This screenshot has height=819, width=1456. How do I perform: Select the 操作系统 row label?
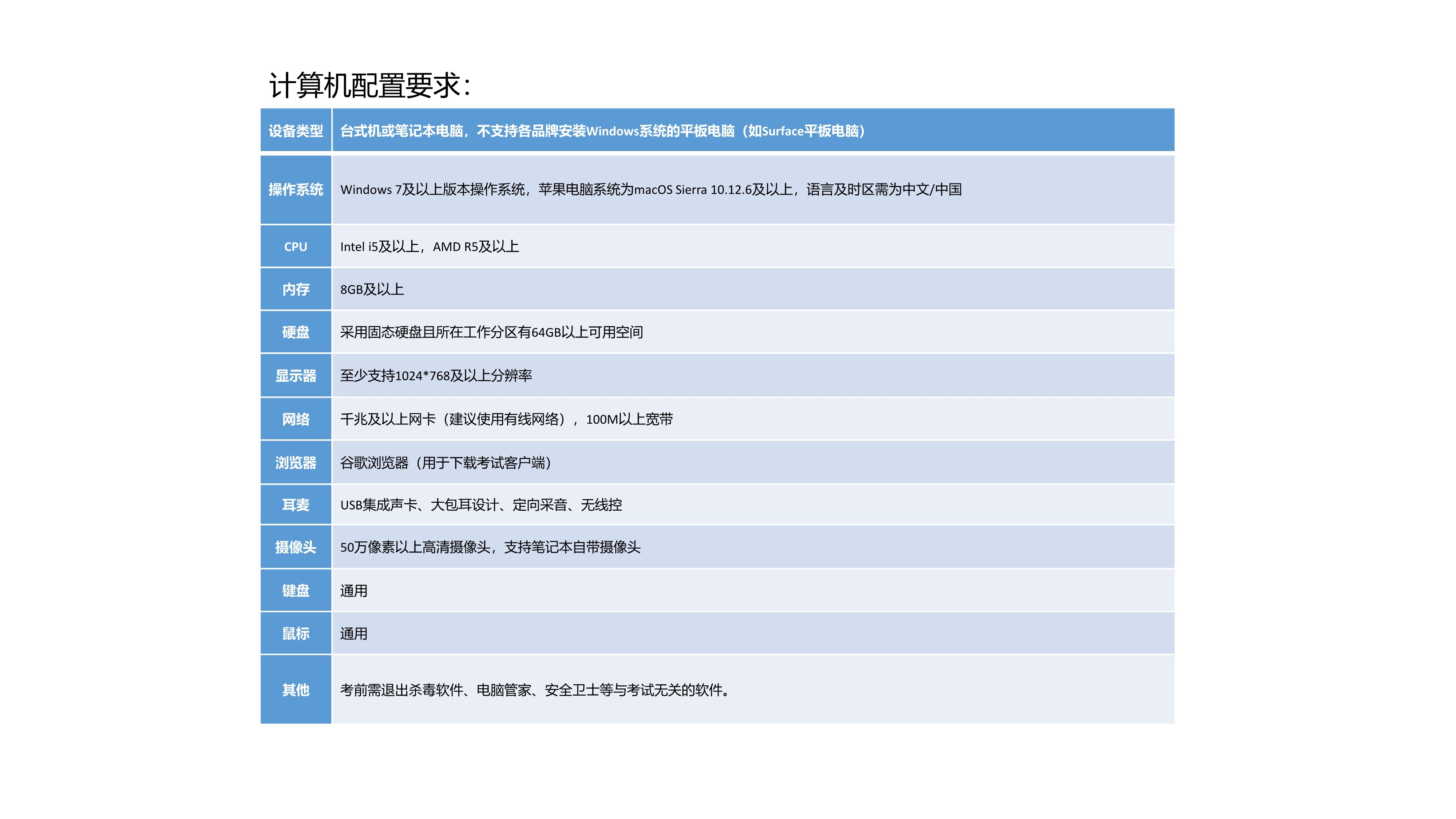point(296,189)
